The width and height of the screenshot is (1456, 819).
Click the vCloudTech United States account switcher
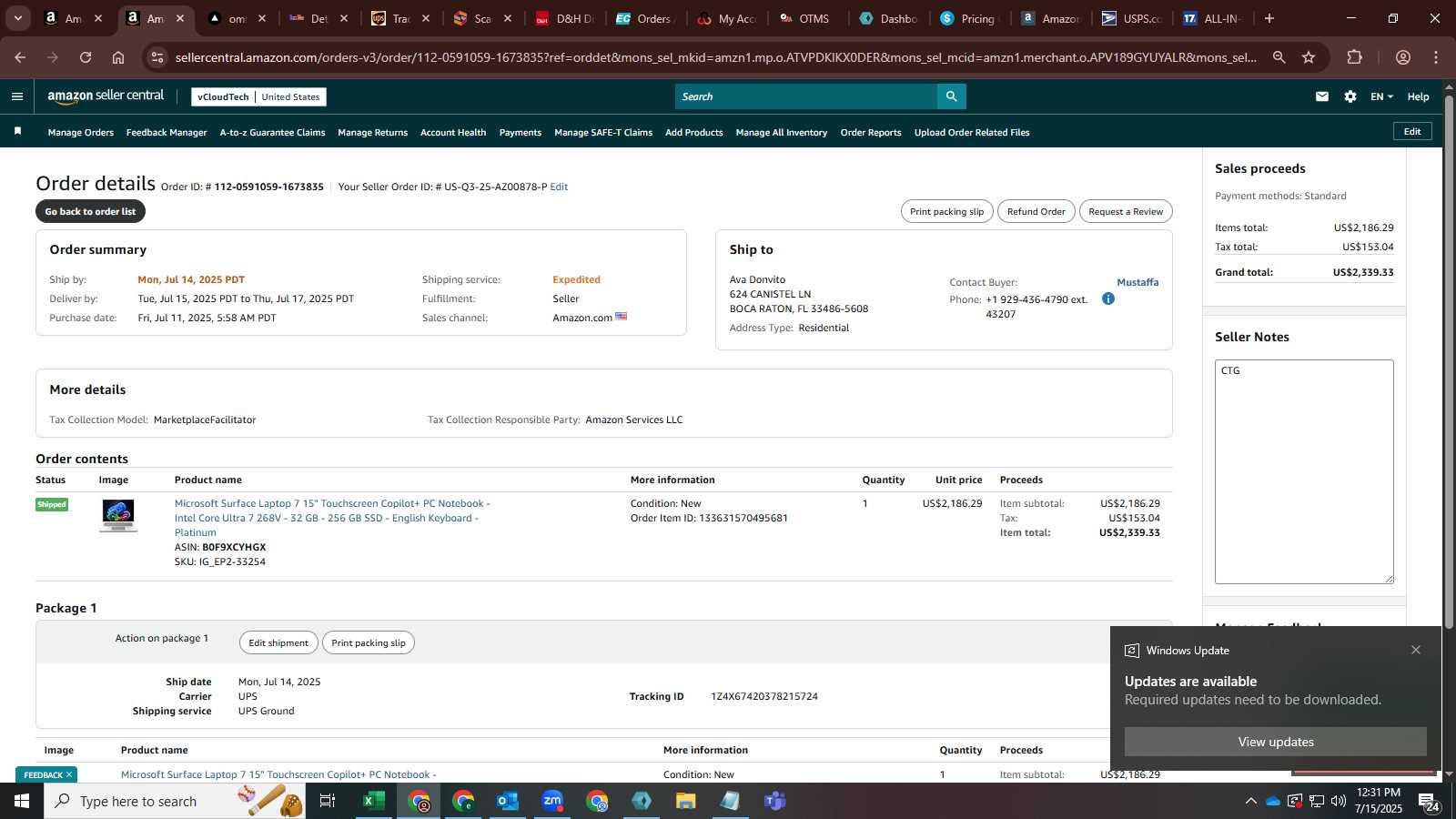point(259,97)
